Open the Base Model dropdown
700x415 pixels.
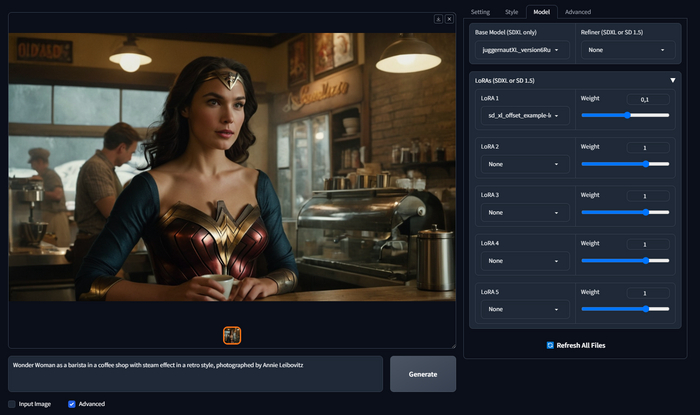[x=522, y=50]
